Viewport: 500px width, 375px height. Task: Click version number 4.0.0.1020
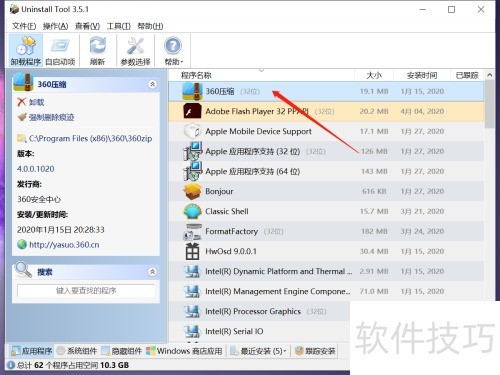tap(36, 169)
